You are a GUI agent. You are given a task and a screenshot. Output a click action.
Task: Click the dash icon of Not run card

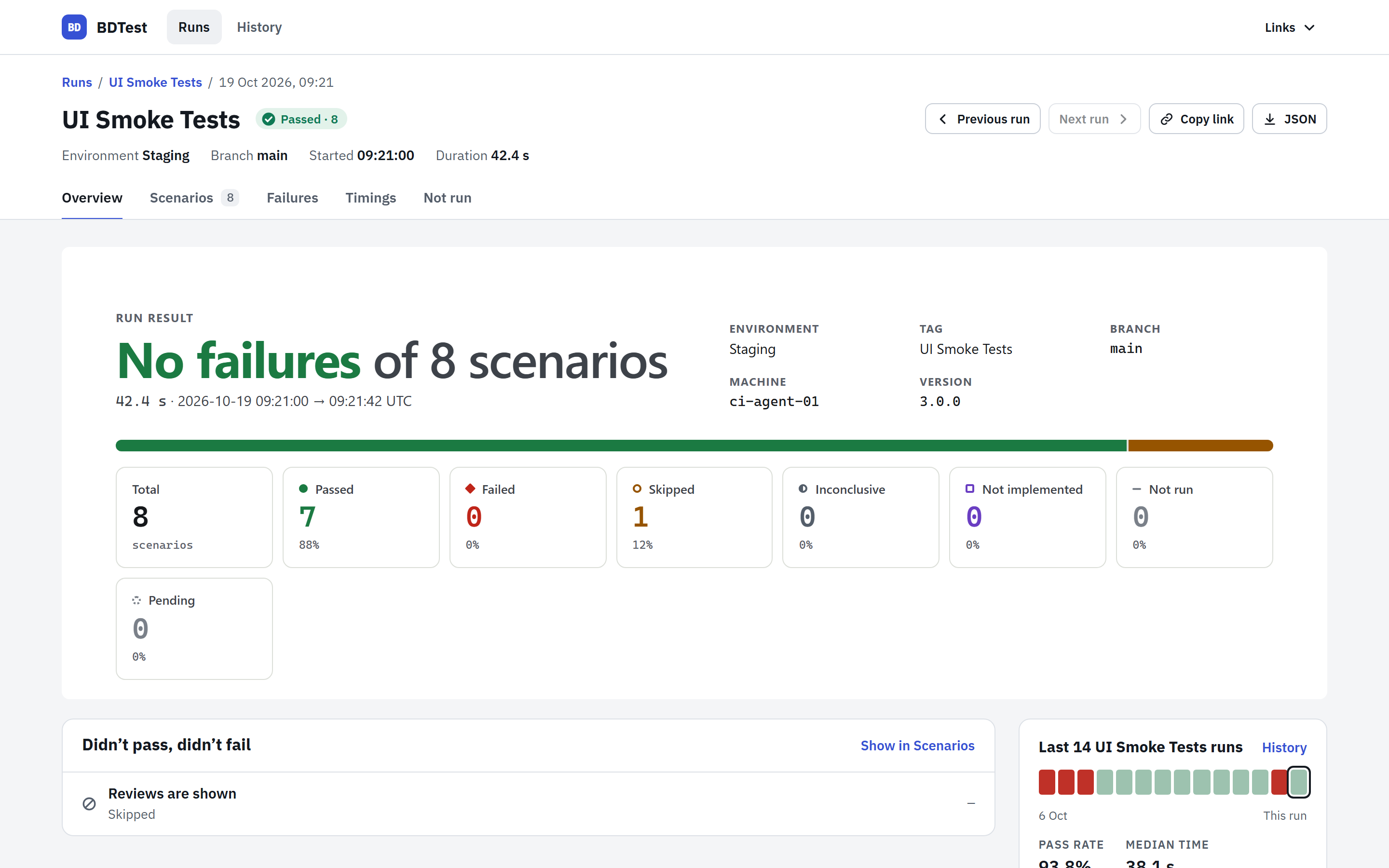tap(1136, 489)
